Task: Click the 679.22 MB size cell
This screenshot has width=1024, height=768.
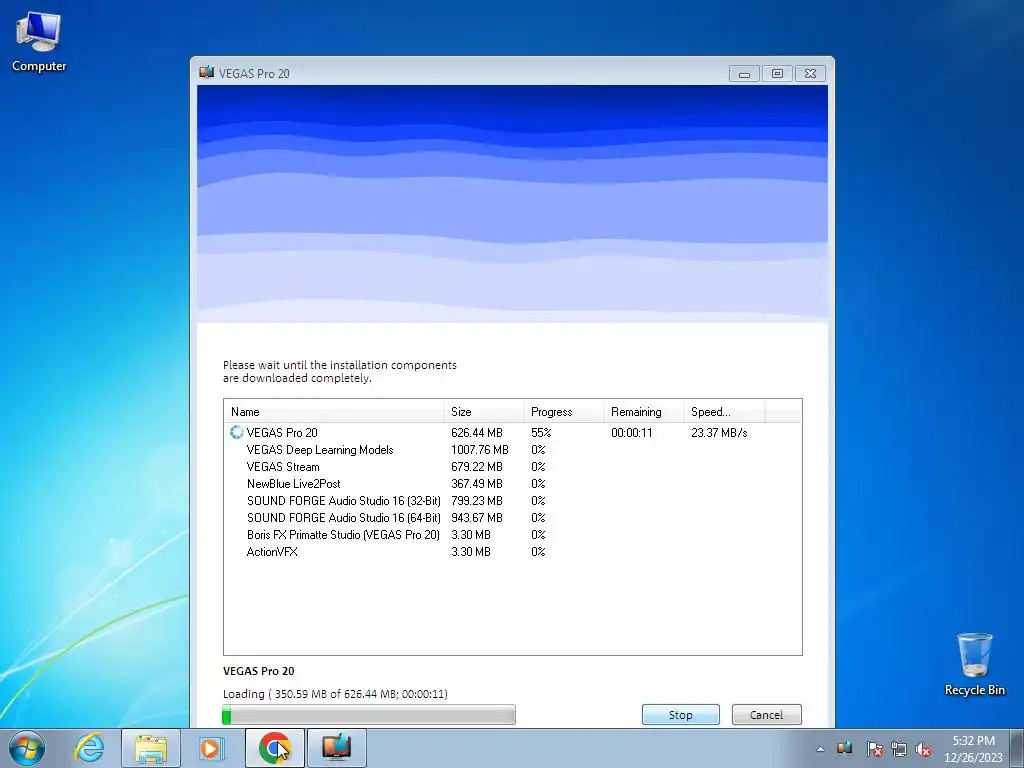Action: [x=477, y=466]
